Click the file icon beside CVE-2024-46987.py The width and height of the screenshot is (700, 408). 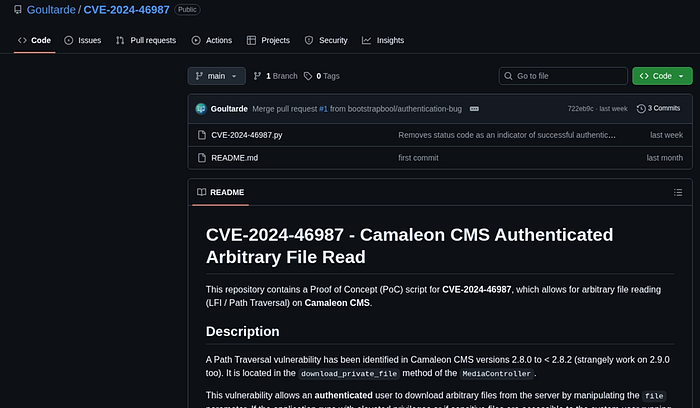(x=202, y=135)
